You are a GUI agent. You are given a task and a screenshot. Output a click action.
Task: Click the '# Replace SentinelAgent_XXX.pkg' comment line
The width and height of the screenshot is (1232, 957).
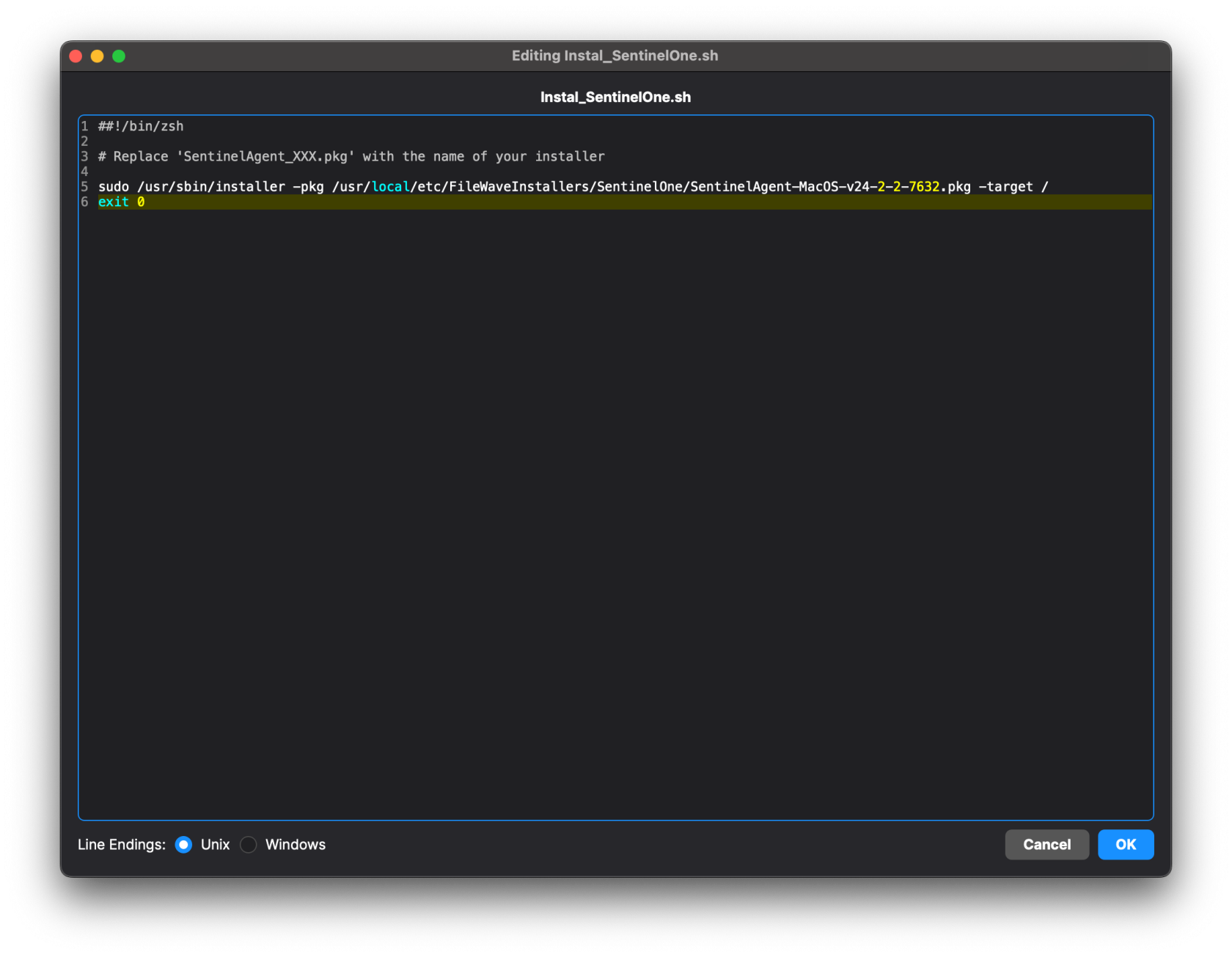351,156
